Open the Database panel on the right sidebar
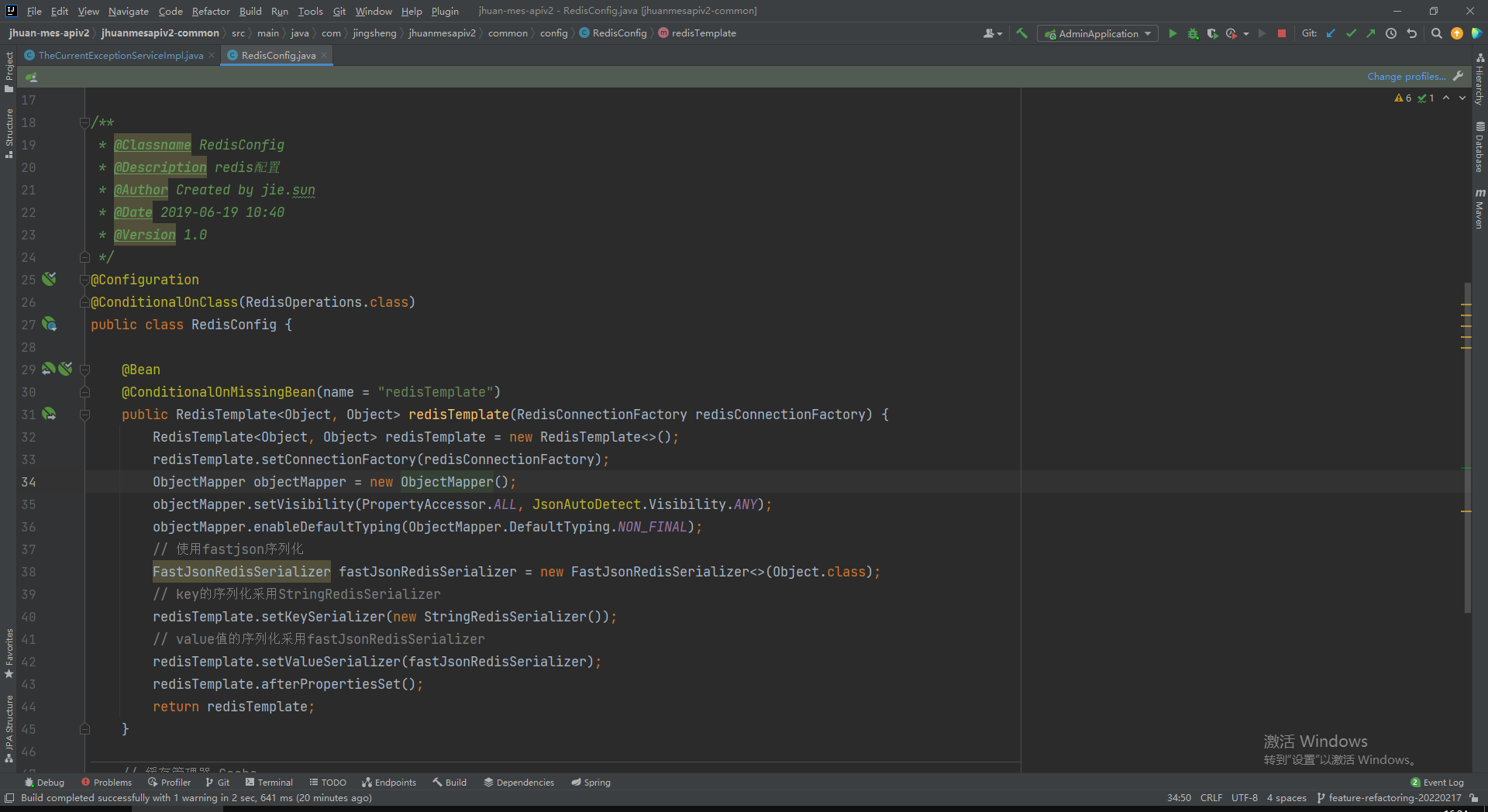The image size is (1488, 812). pos(1479,147)
